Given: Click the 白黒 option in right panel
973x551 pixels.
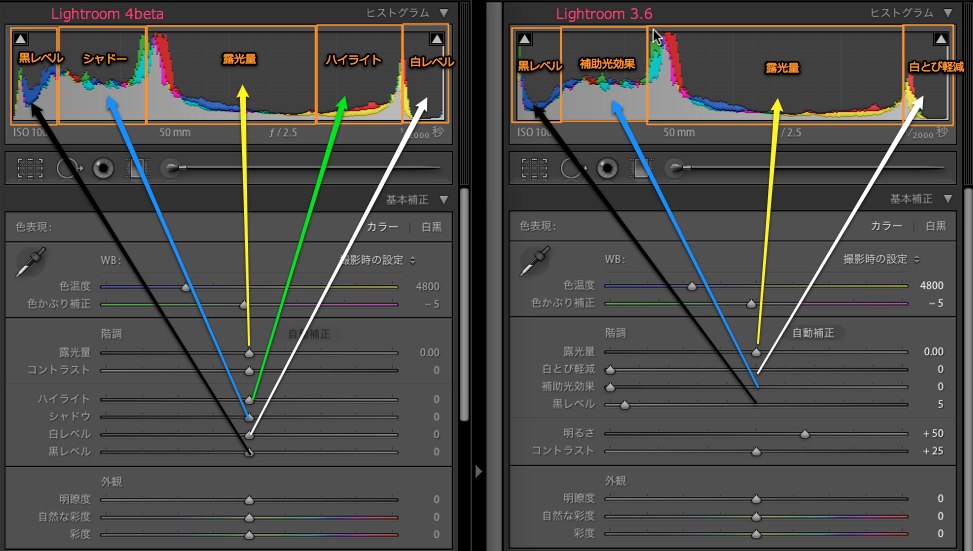Looking at the screenshot, I should pyautogui.click(x=936, y=227).
